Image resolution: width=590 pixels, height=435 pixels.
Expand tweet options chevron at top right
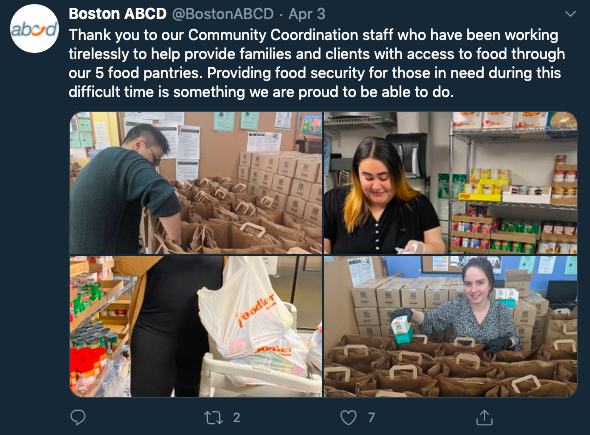pyautogui.click(x=570, y=14)
